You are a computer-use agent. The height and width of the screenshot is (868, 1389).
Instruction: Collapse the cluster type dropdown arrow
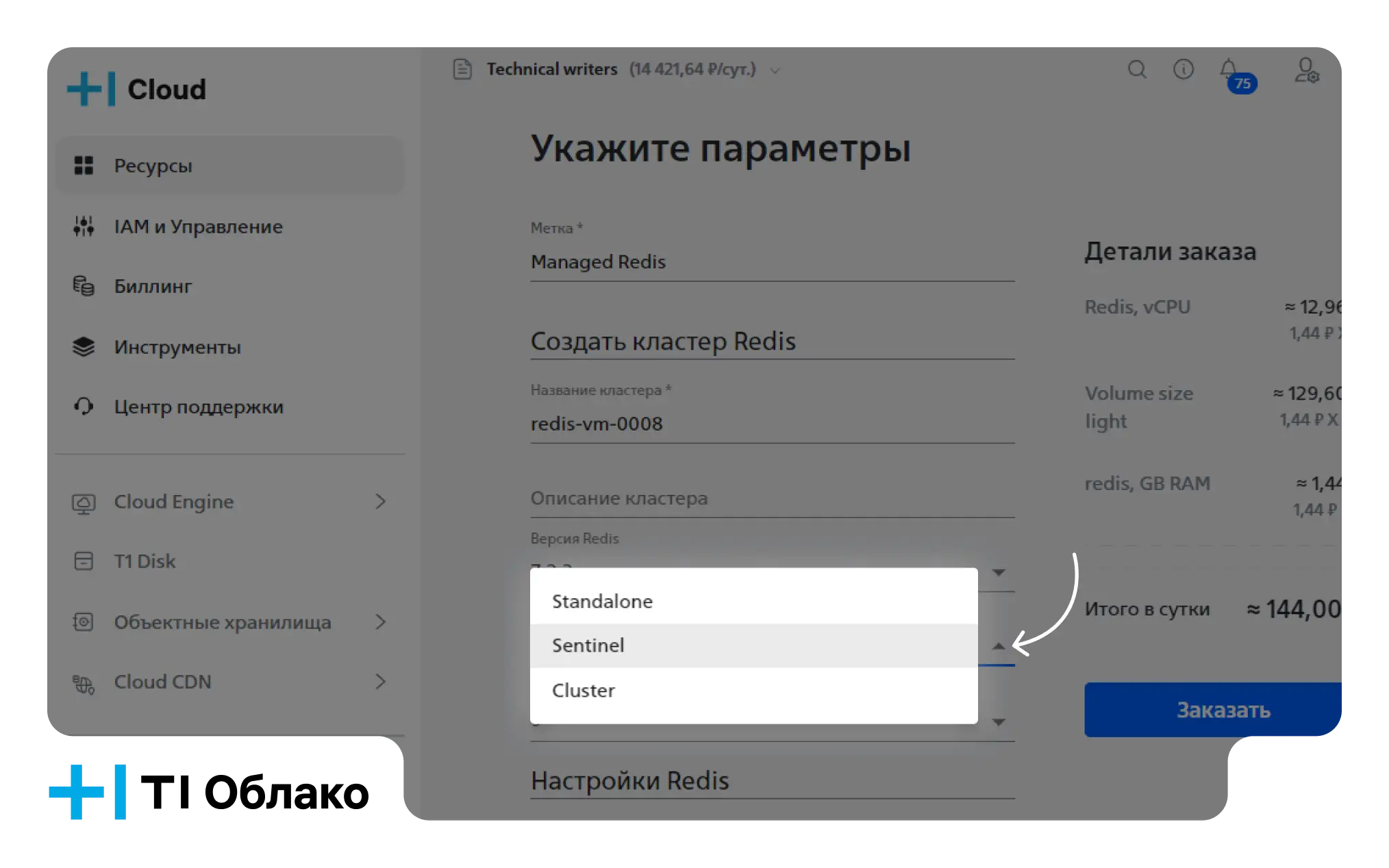999,646
